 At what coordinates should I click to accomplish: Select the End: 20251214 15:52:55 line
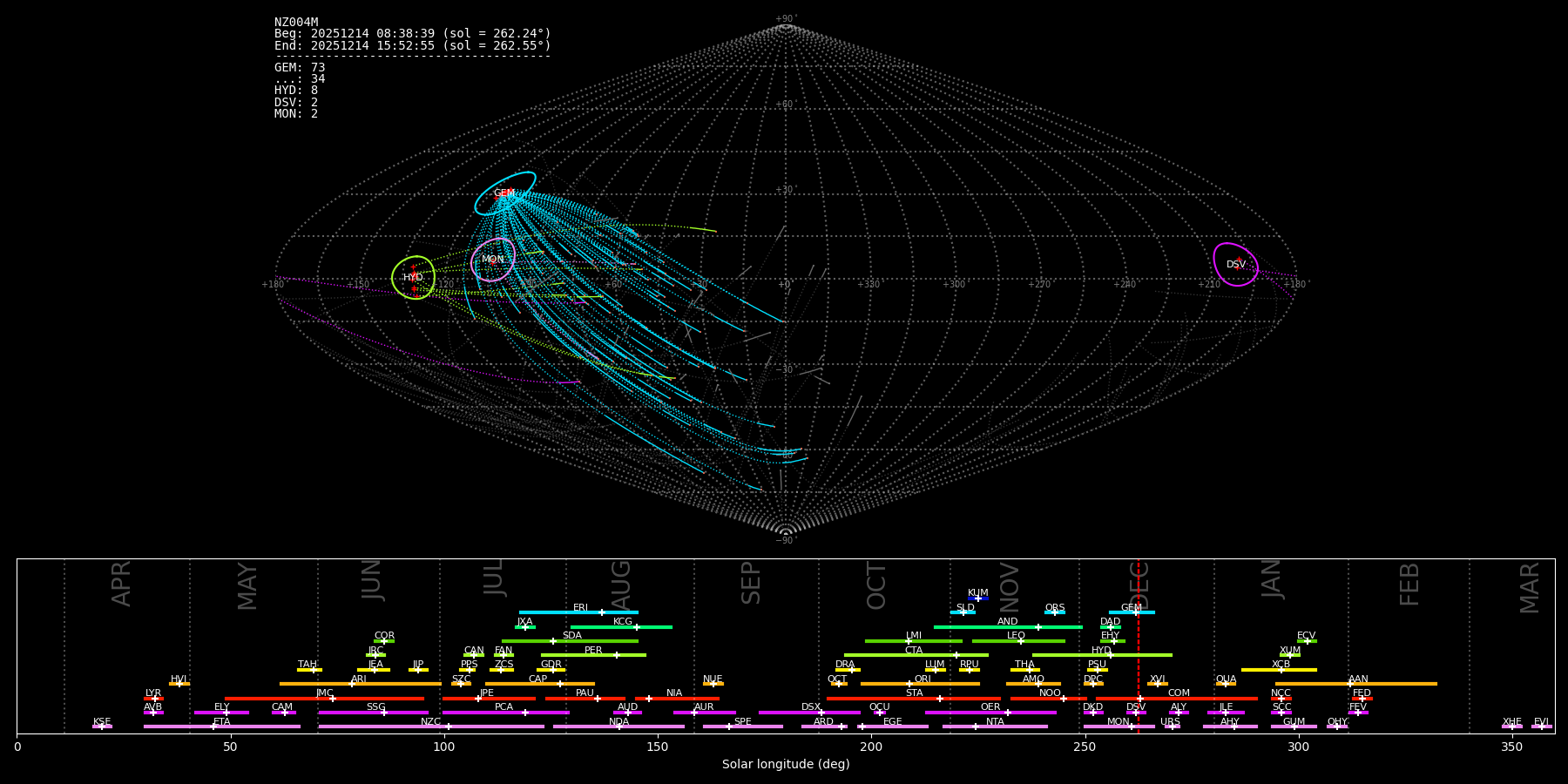413,45
